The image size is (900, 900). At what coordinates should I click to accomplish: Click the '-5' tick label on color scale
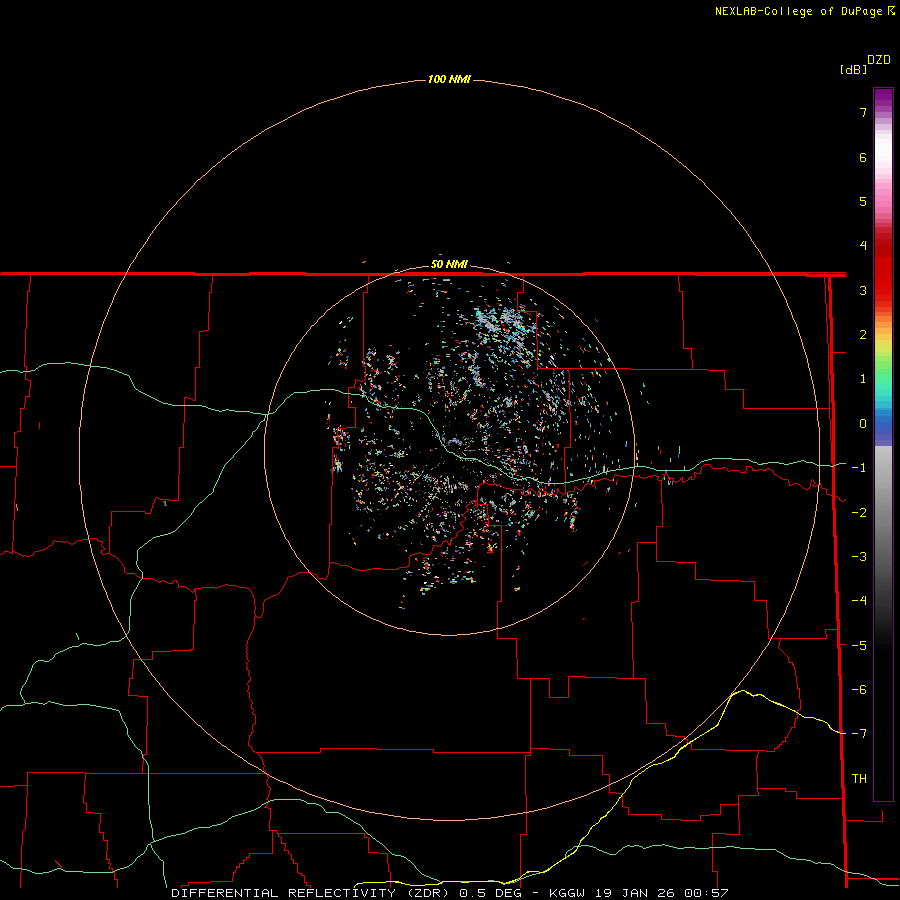point(859,646)
